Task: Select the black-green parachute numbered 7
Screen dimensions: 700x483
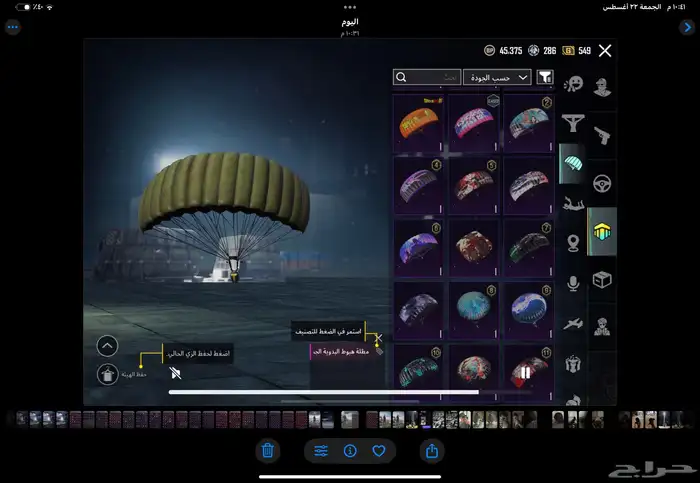Action: [x=529, y=248]
